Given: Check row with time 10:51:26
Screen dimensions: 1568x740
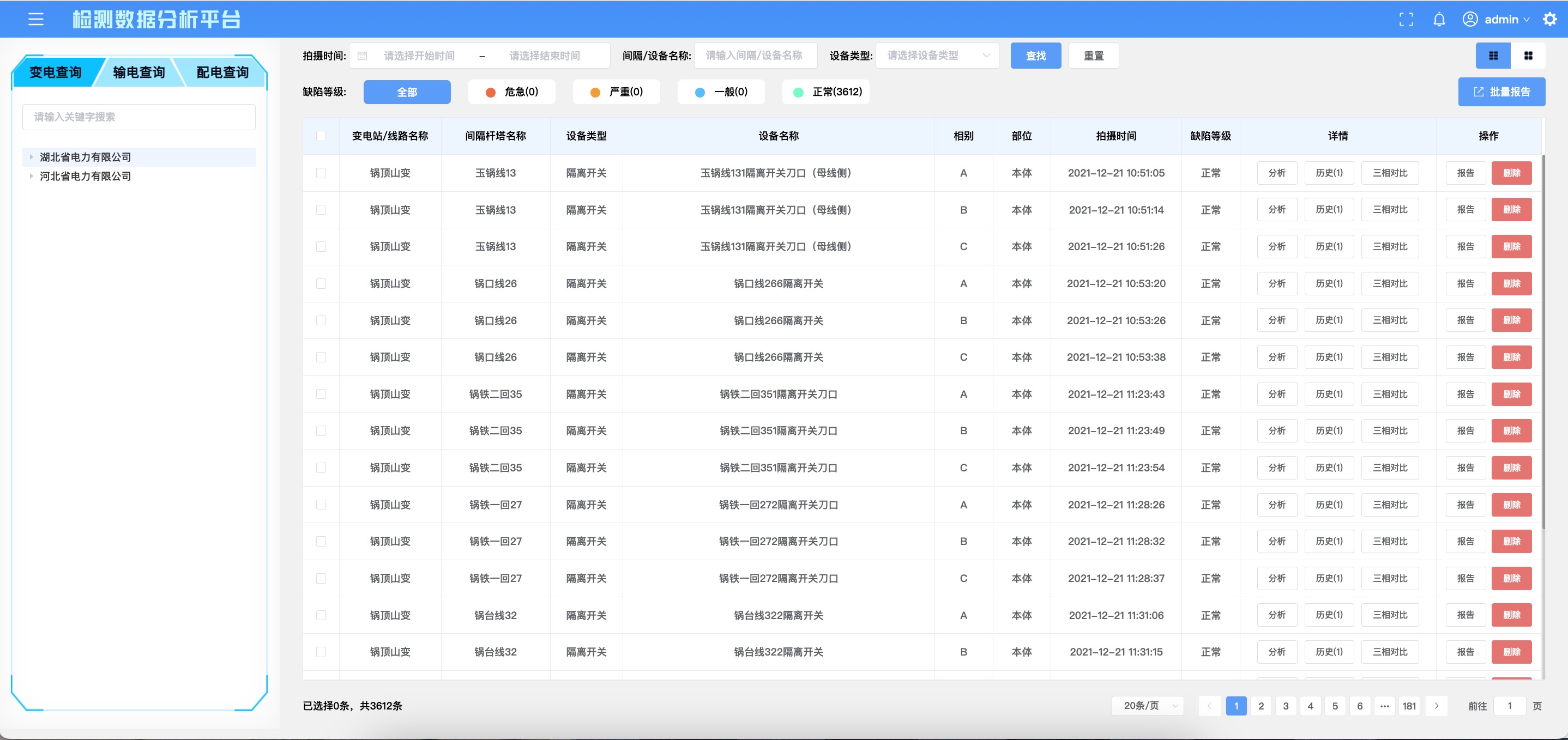Looking at the screenshot, I should click(x=321, y=246).
